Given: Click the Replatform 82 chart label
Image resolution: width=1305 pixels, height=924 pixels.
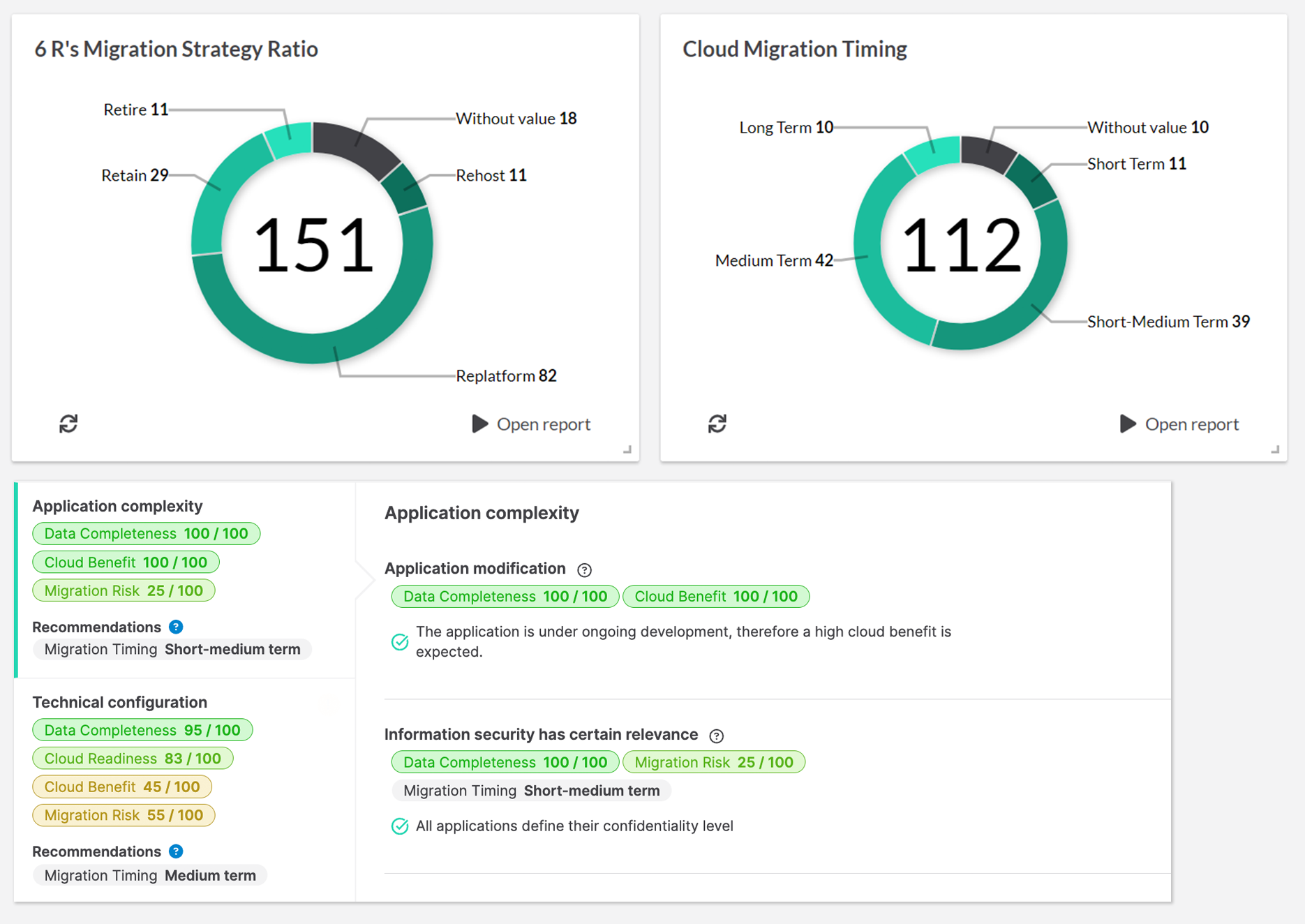Looking at the screenshot, I should (506, 375).
